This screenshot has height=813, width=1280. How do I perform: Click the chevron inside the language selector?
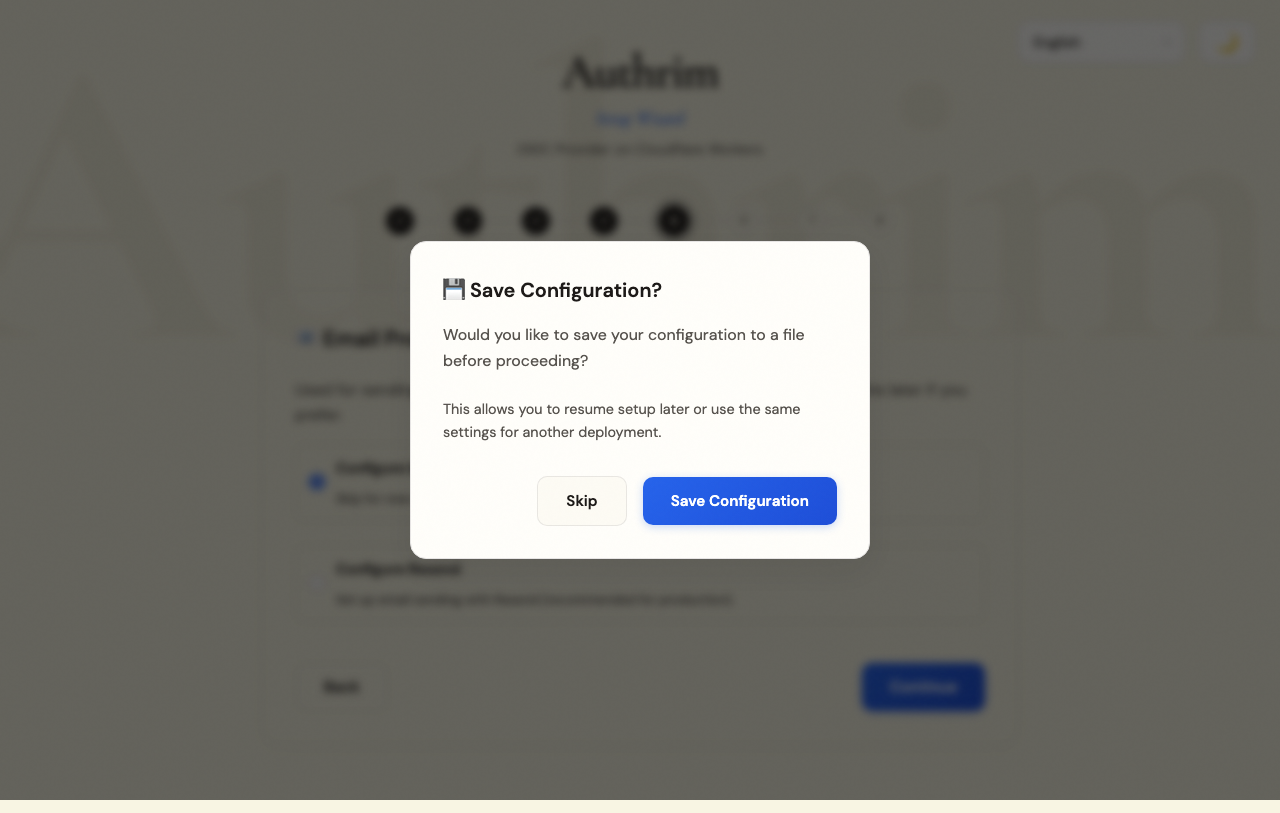(1166, 42)
